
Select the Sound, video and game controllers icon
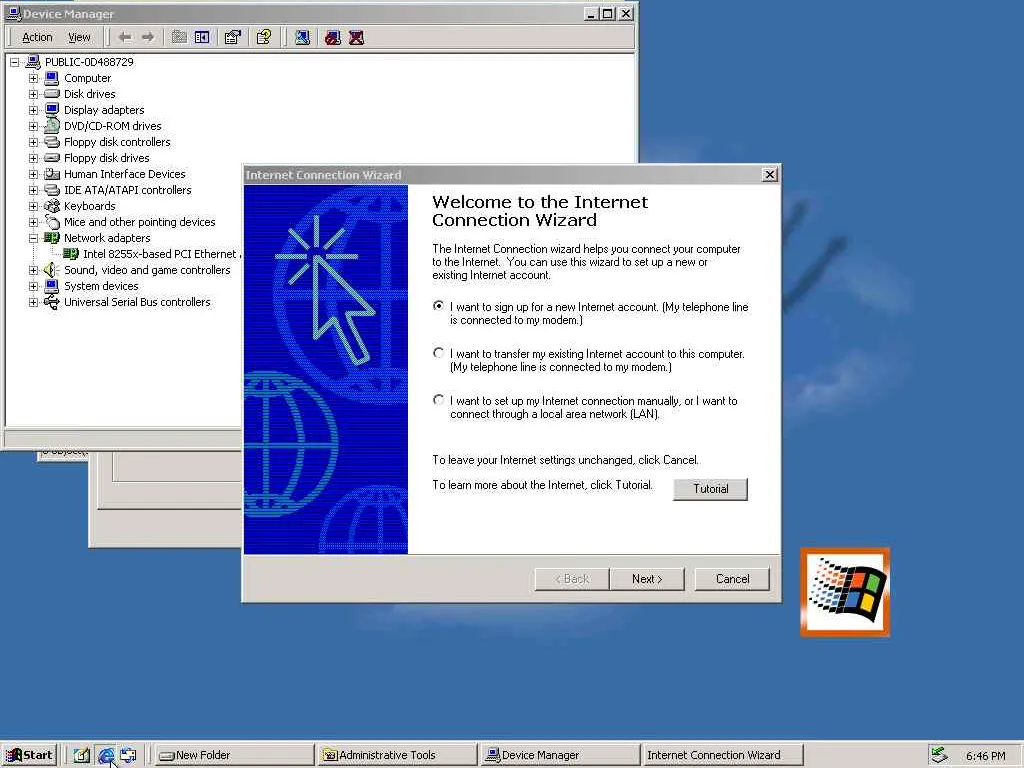click(52, 270)
